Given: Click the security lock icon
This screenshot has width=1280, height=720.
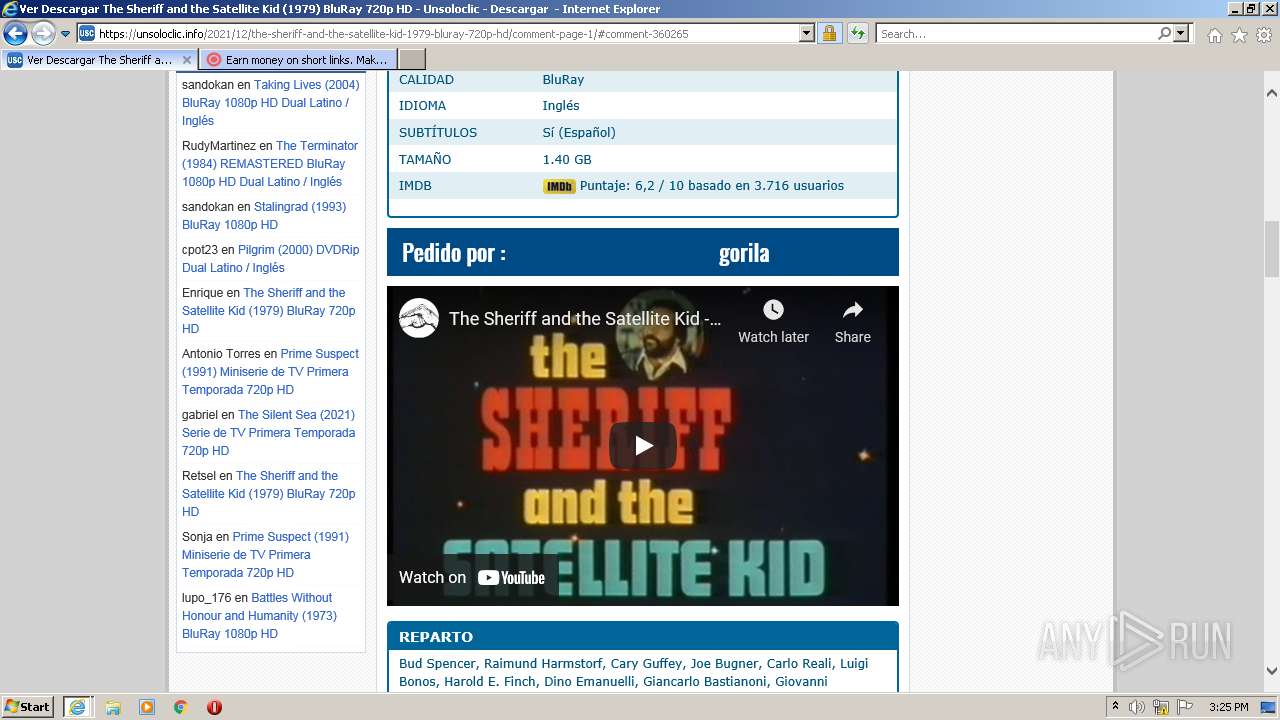Looking at the screenshot, I should click(829, 33).
